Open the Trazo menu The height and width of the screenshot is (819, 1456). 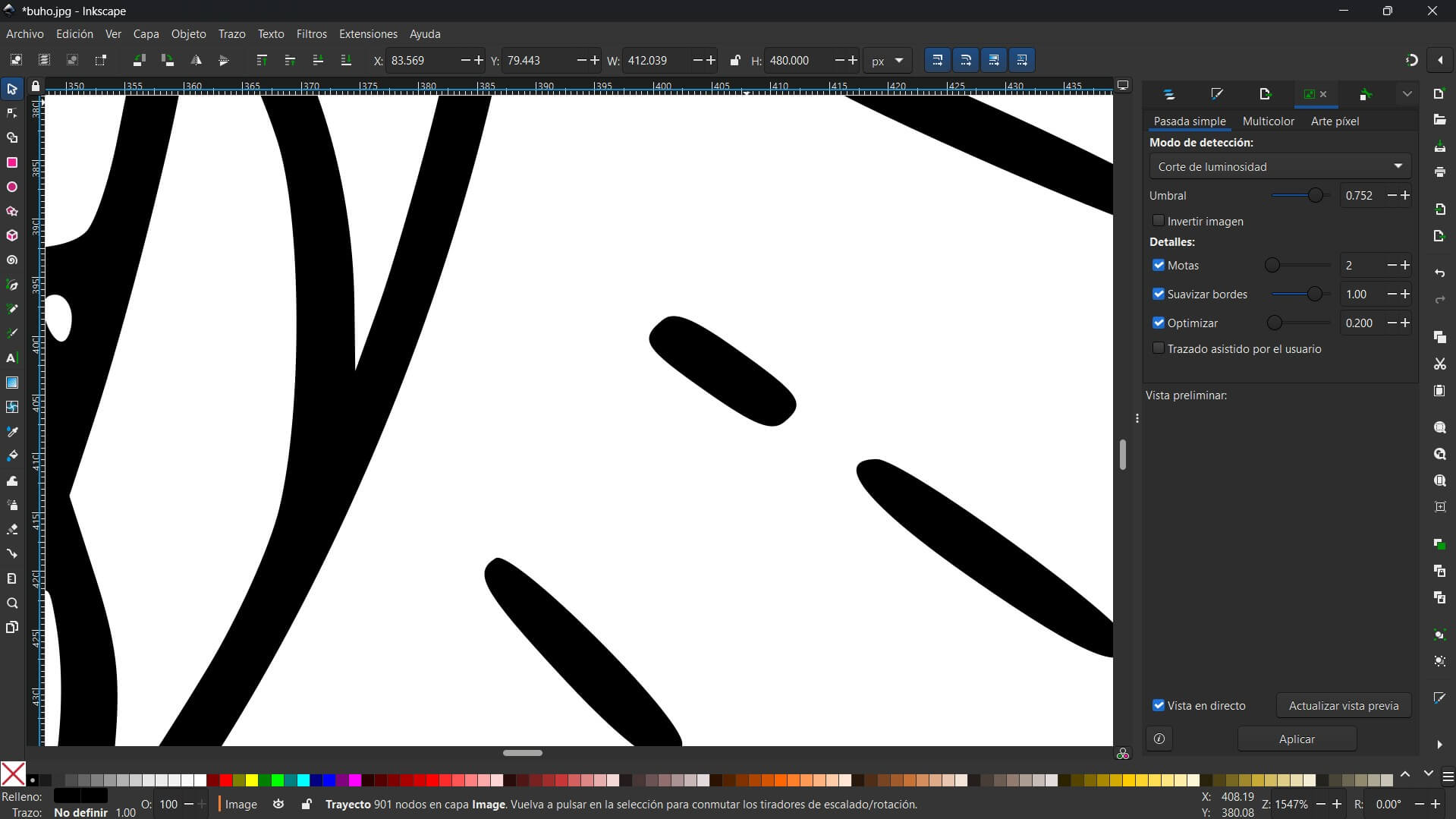point(231,34)
